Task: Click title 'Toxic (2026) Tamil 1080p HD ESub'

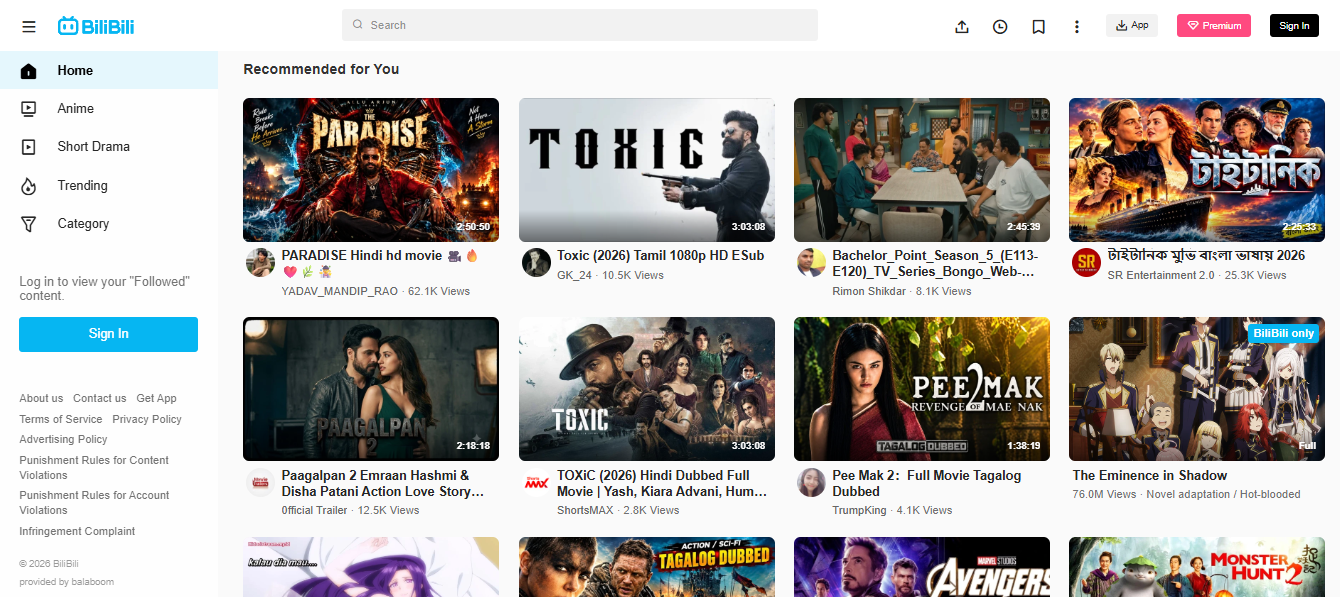Action: point(661,256)
